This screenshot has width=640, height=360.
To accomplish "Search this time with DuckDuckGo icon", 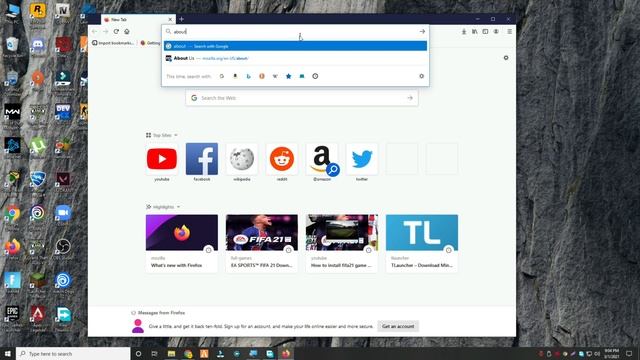I will [262, 76].
